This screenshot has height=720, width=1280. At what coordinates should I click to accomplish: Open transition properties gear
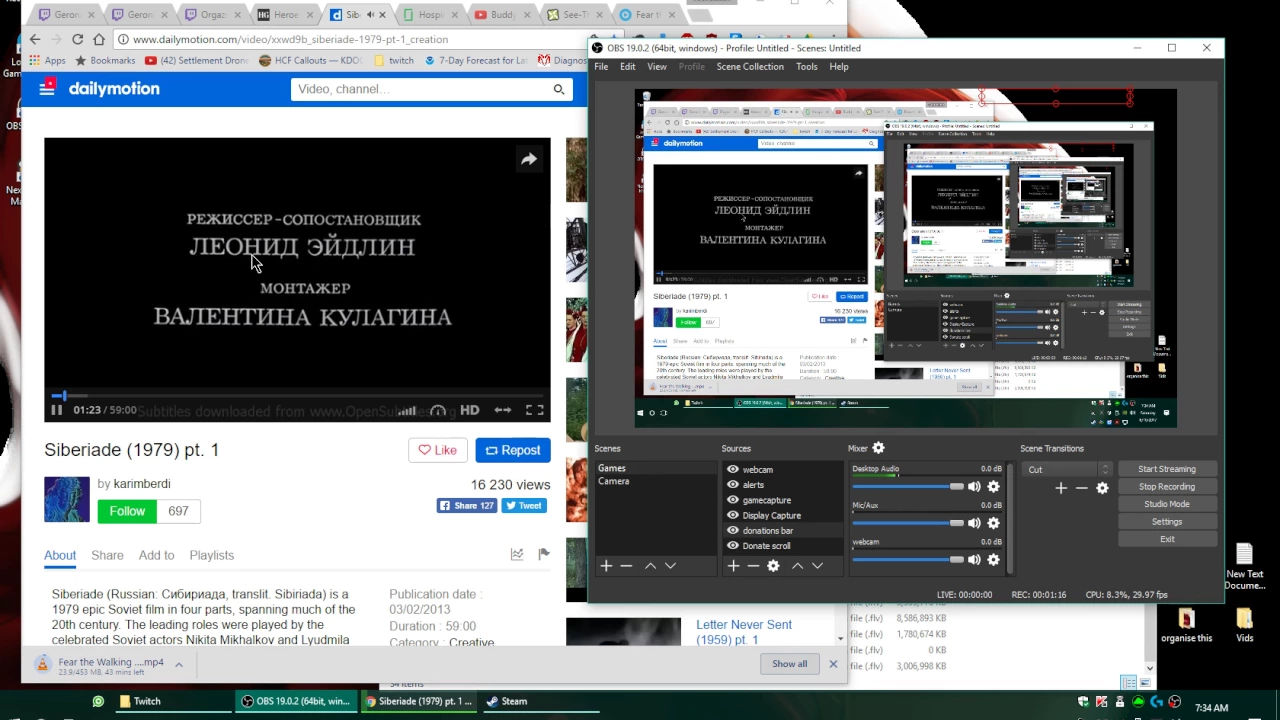(x=1102, y=488)
